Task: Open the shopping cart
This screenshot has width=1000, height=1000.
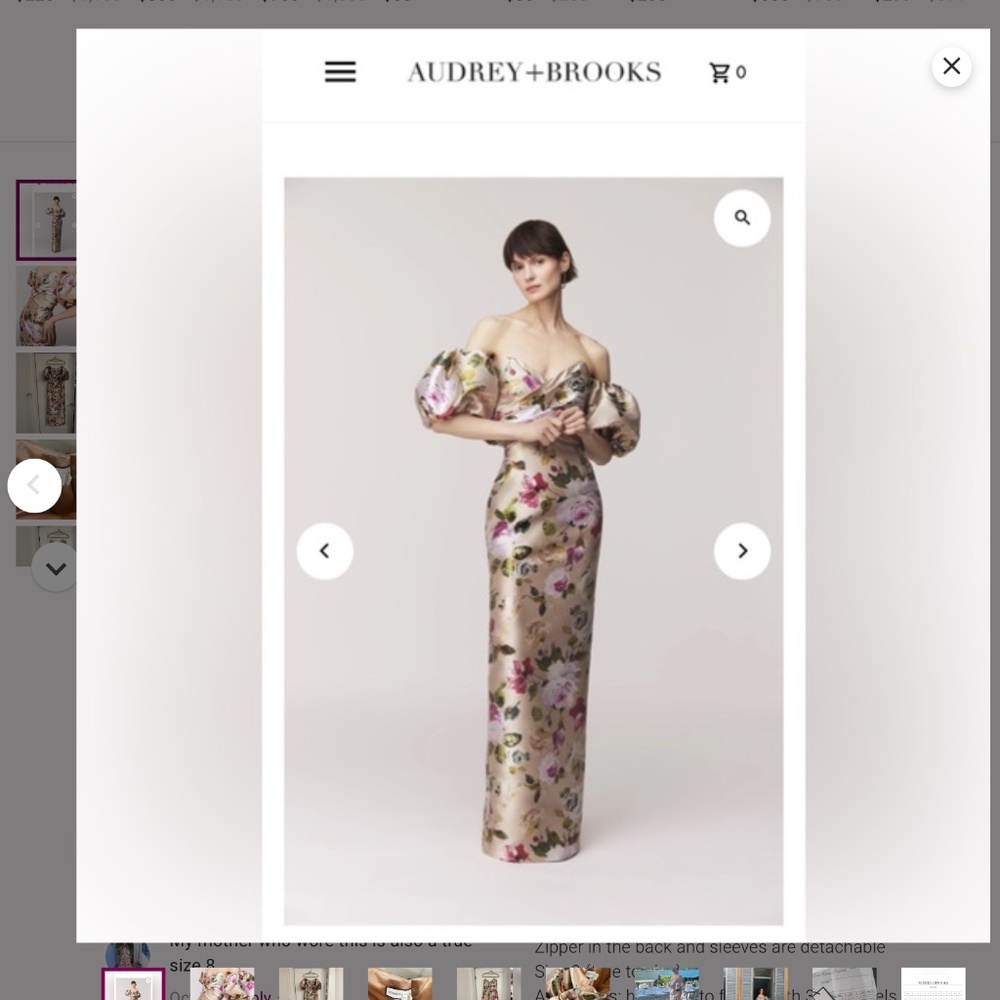Action: point(727,71)
